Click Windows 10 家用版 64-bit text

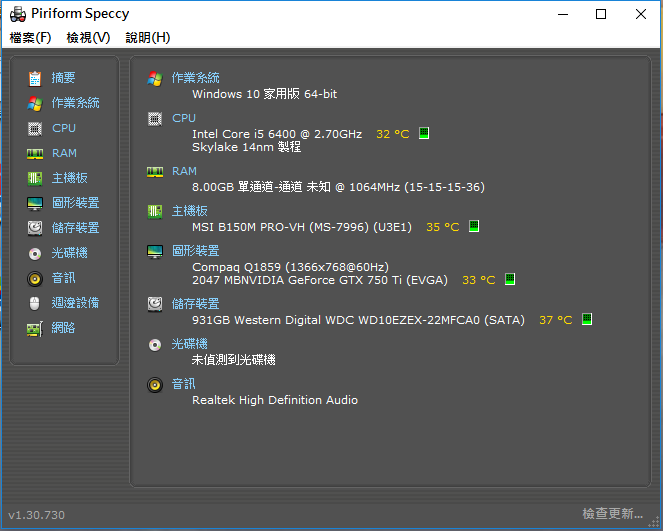point(265,94)
